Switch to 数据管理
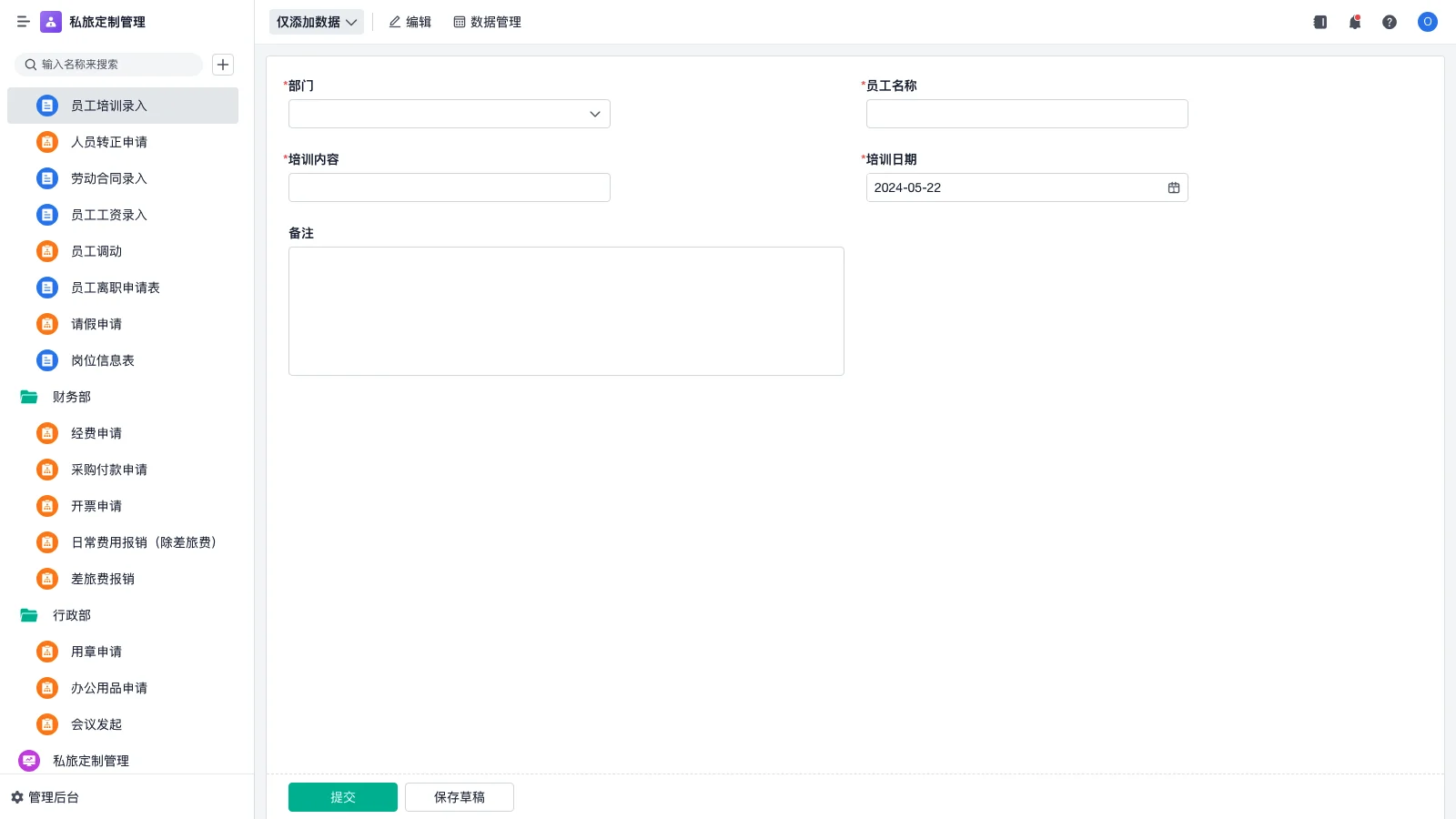 tap(487, 22)
